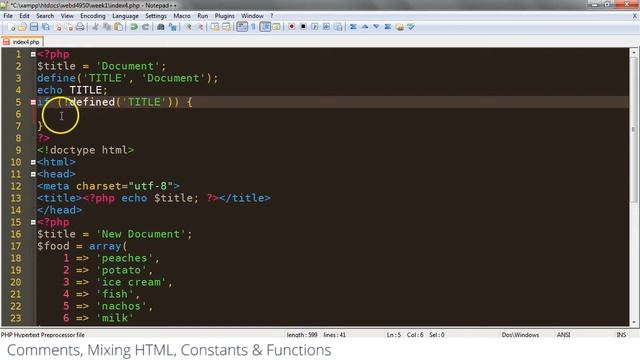Click the Zoom Out toolbar icon
Screen dimensions: 640x360
coord(200,27)
